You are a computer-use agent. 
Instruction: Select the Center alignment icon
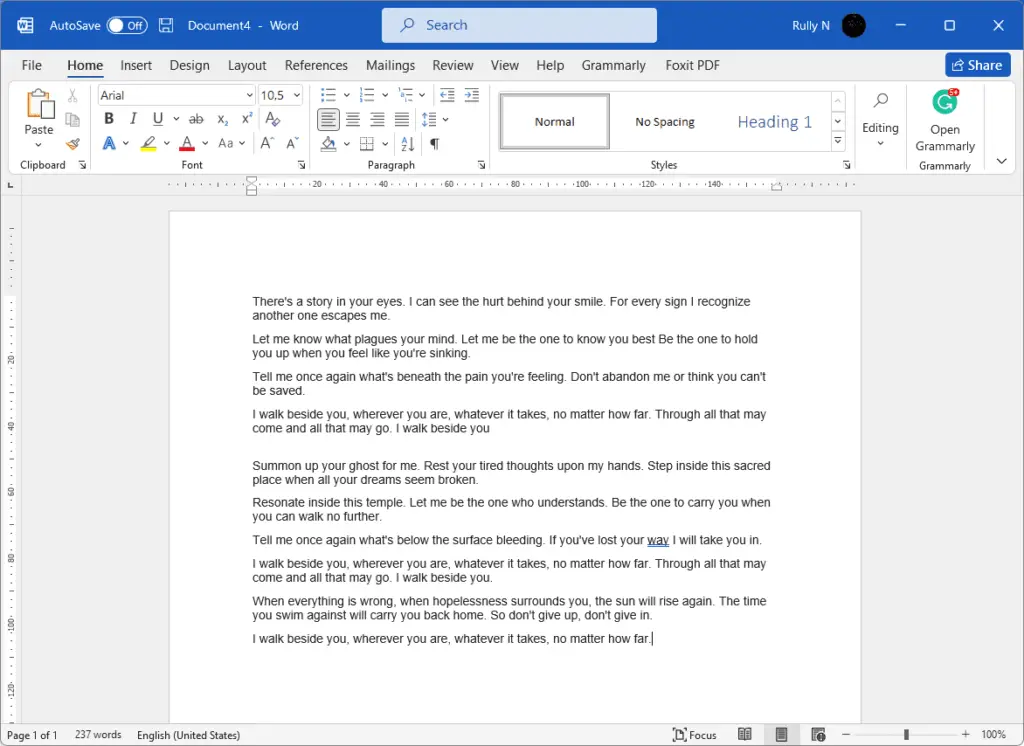352,119
